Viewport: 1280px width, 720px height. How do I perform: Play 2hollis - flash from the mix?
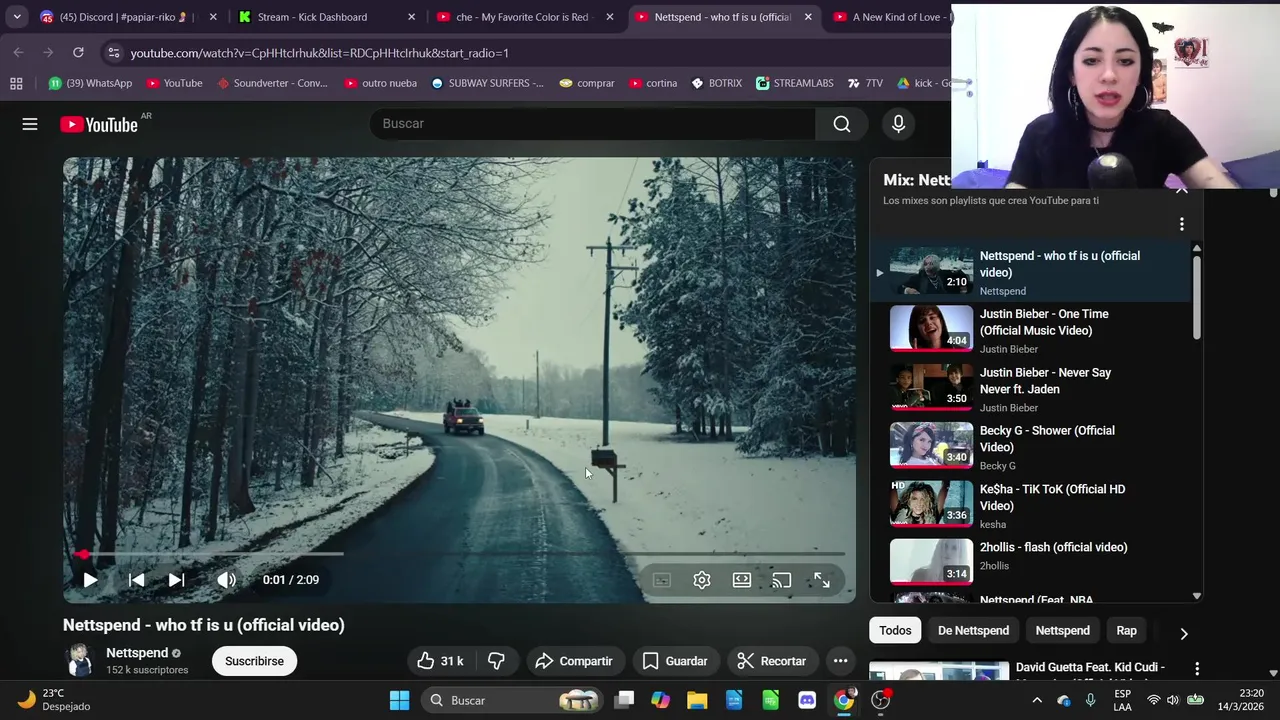[1030, 563]
